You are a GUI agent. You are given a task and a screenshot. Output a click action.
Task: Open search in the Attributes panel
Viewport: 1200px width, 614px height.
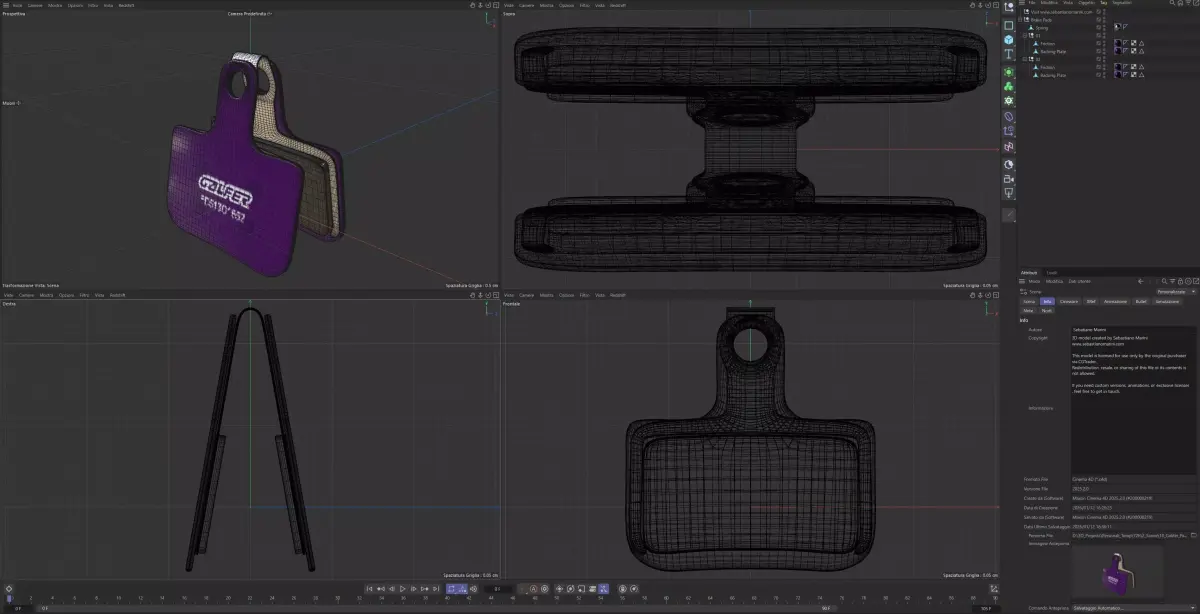pyautogui.click(x=1164, y=281)
